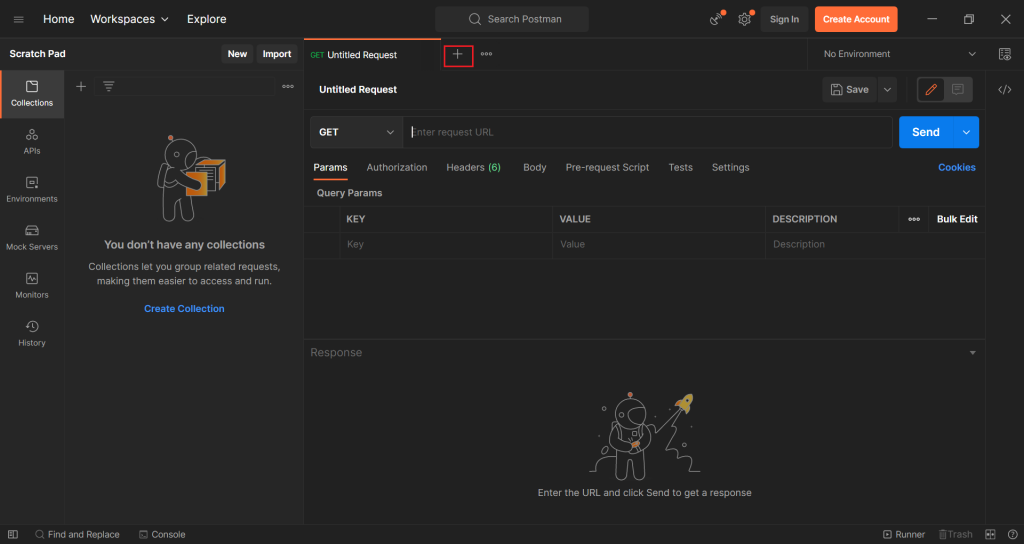
Task: Click the Import button
Action: coord(277,54)
